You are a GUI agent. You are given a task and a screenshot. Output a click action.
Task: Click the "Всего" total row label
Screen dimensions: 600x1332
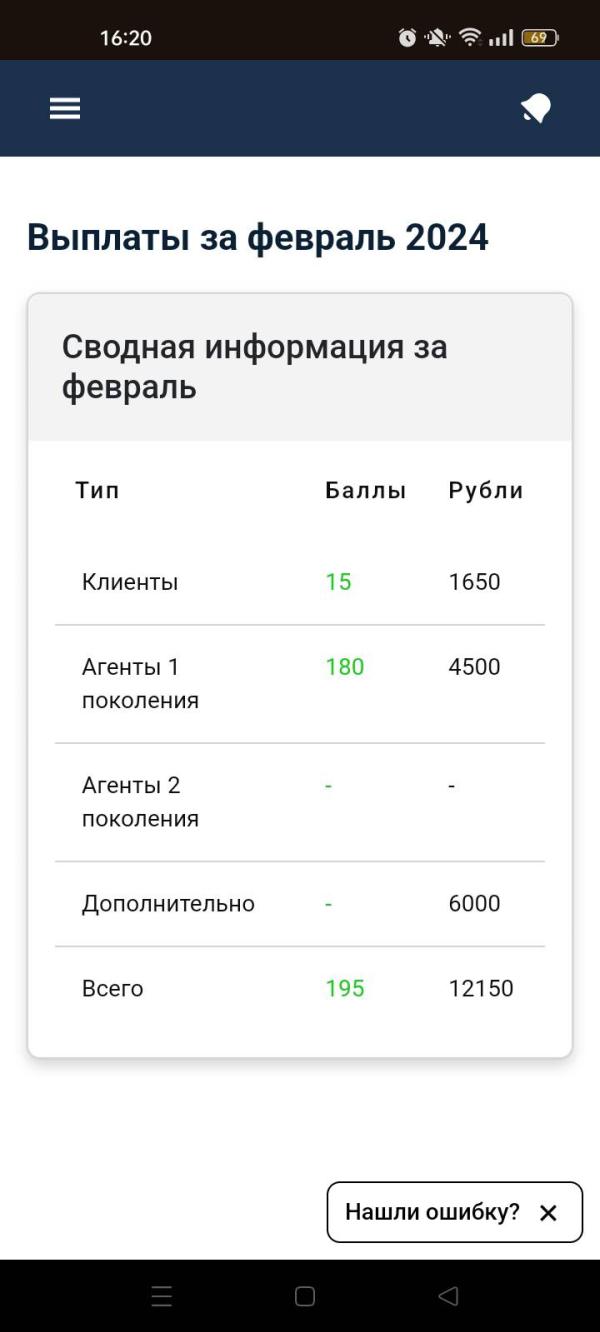point(112,989)
